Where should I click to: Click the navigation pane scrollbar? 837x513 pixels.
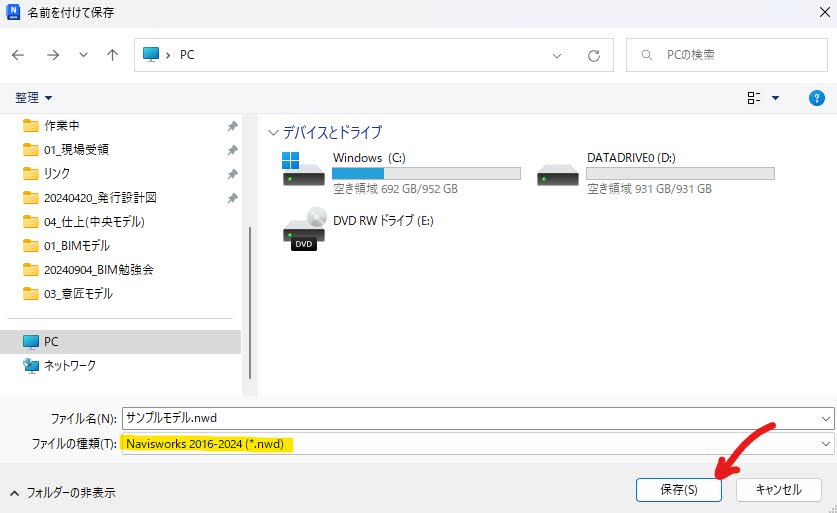[249, 302]
